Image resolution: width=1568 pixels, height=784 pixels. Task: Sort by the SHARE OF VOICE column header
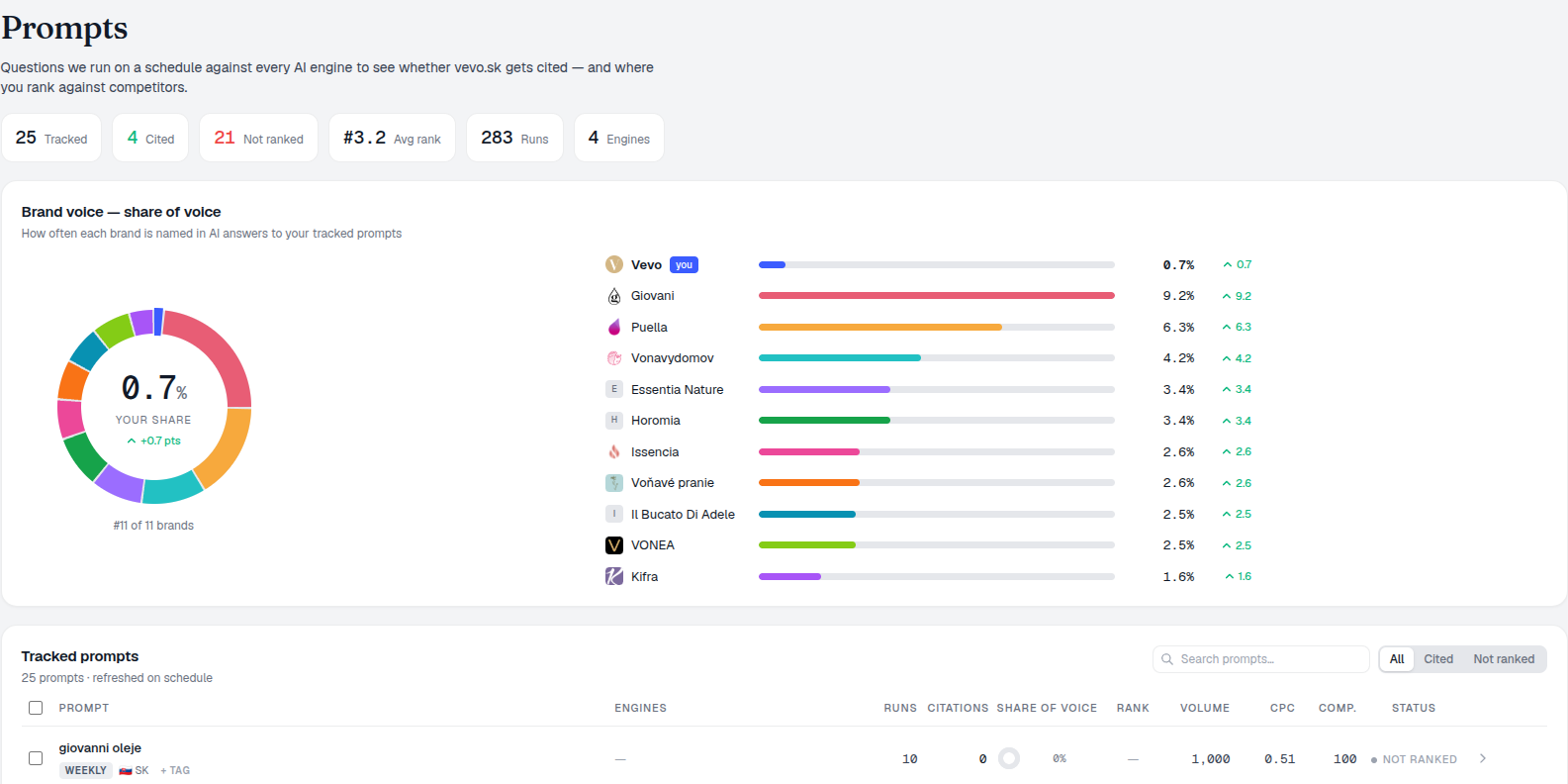[1047, 708]
